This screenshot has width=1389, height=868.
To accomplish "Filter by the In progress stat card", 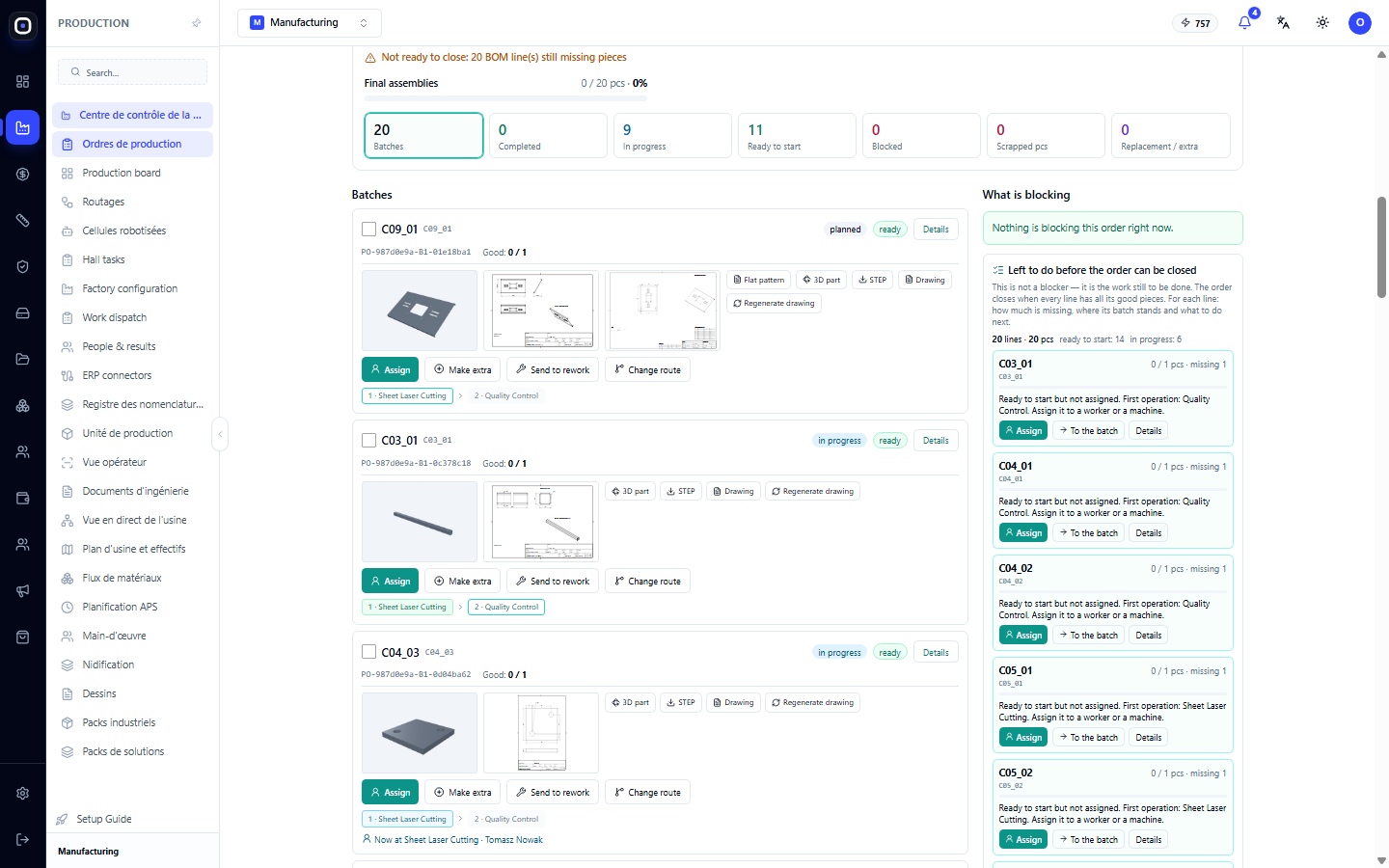I will pos(672,135).
